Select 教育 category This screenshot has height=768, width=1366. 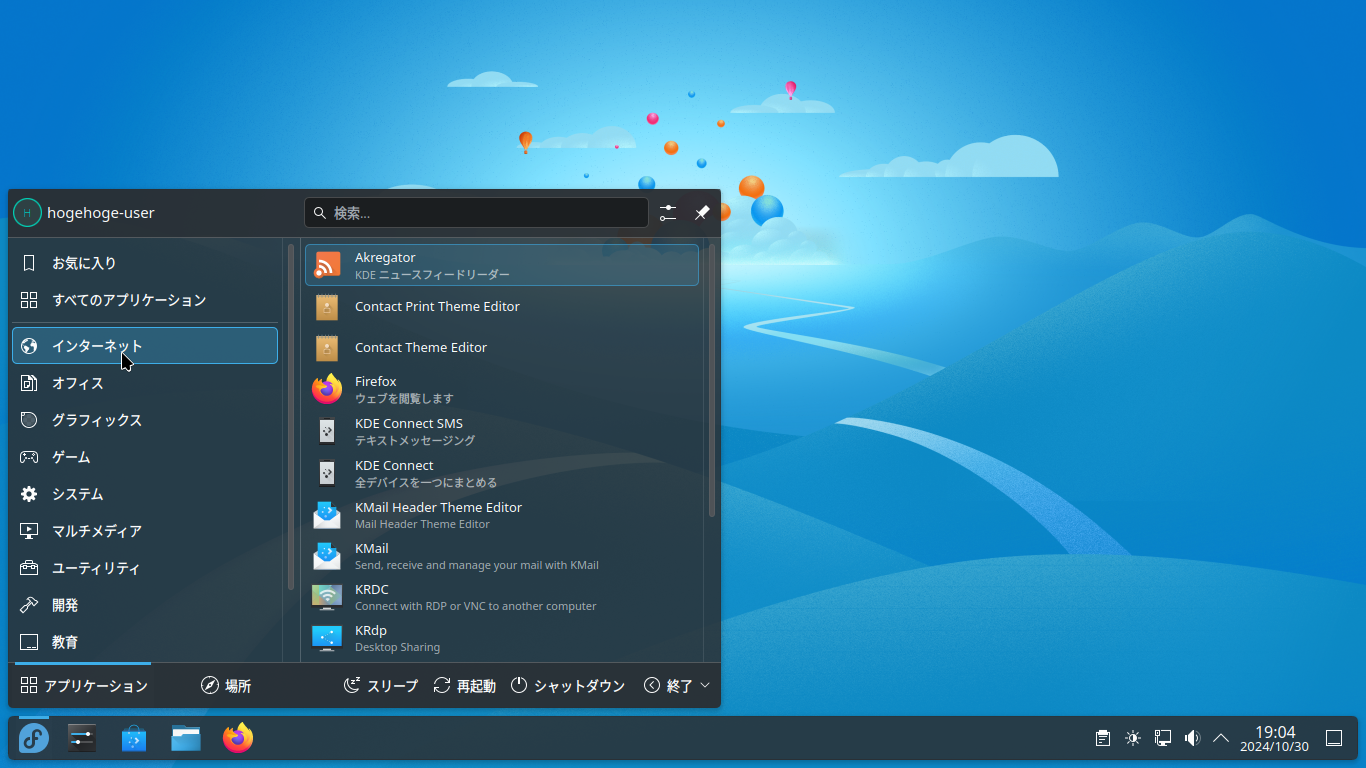click(145, 642)
